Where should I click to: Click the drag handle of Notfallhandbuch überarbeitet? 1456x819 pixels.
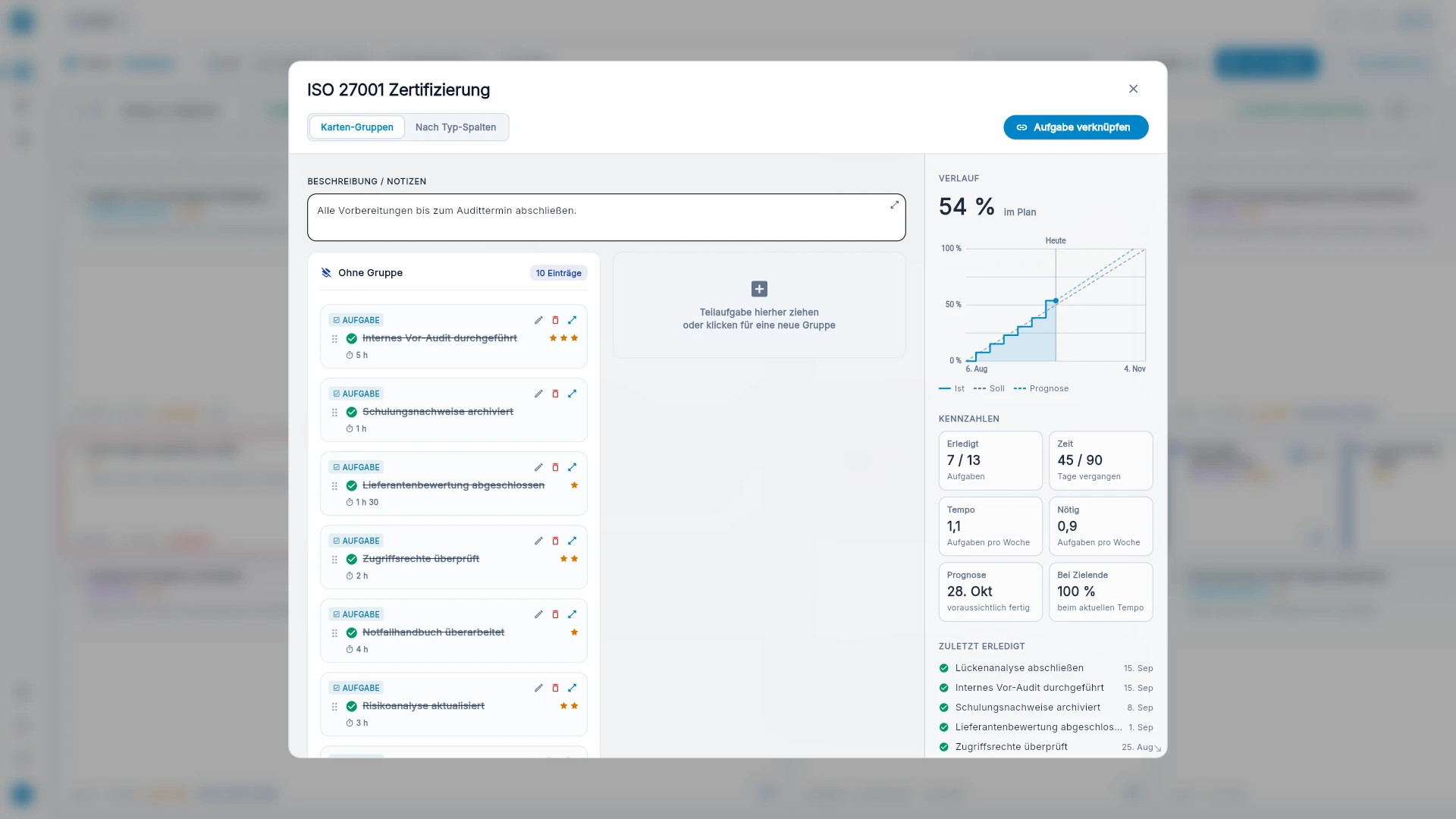tap(334, 633)
